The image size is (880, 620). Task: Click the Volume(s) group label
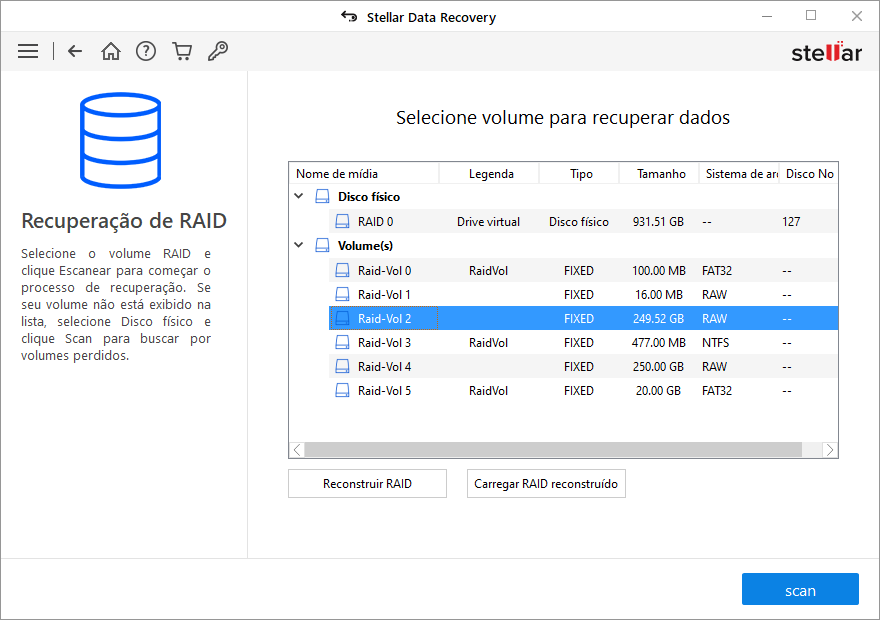(x=365, y=245)
